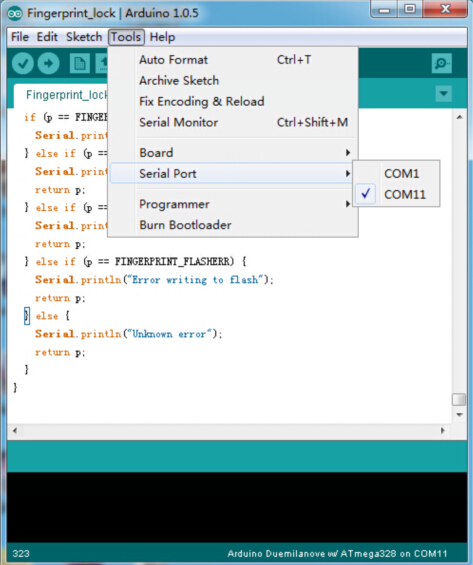Close the Arduino window

tap(446, 9)
